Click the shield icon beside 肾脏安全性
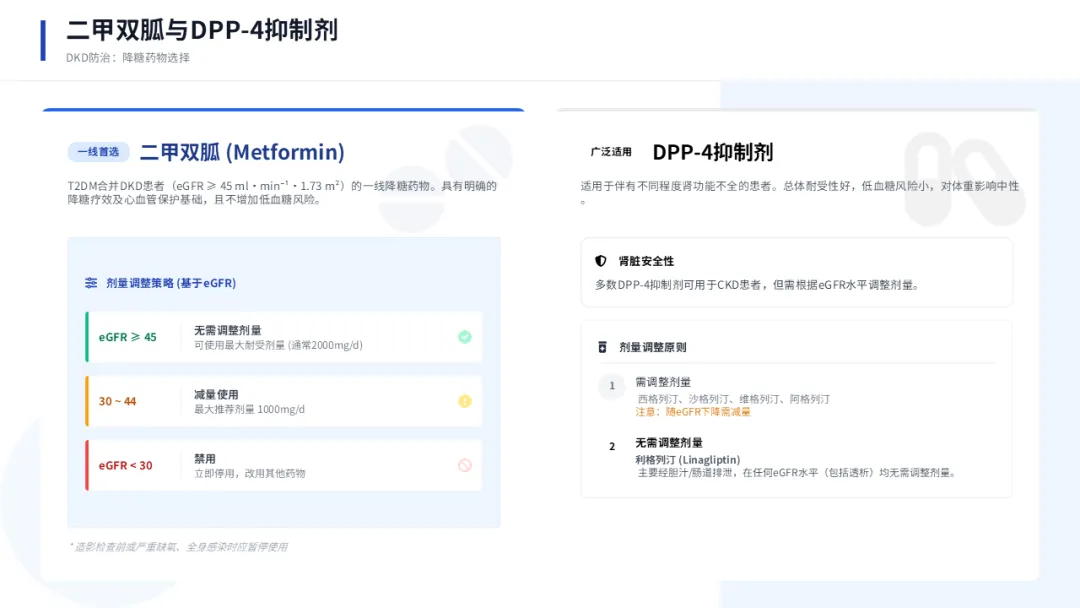Viewport: 1080px width, 608px height. pyautogui.click(x=601, y=261)
